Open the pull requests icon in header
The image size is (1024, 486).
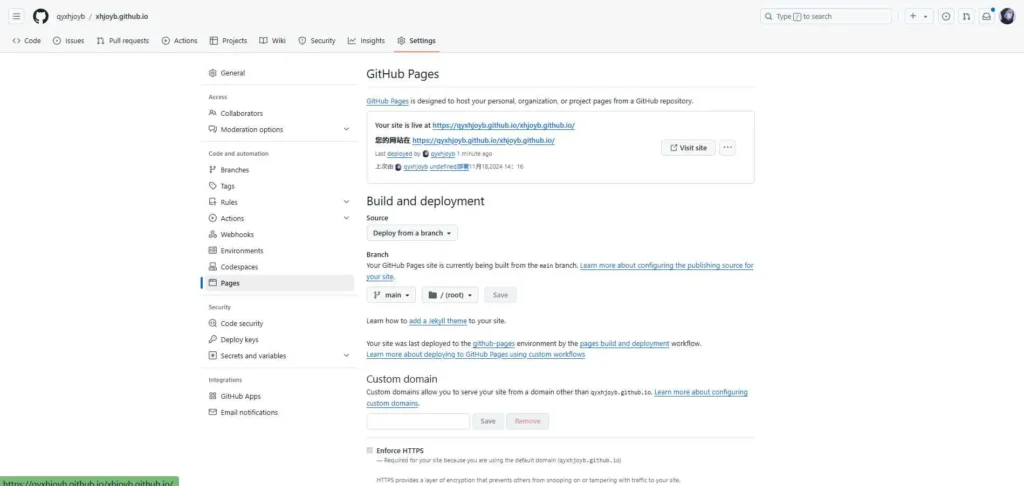966,16
